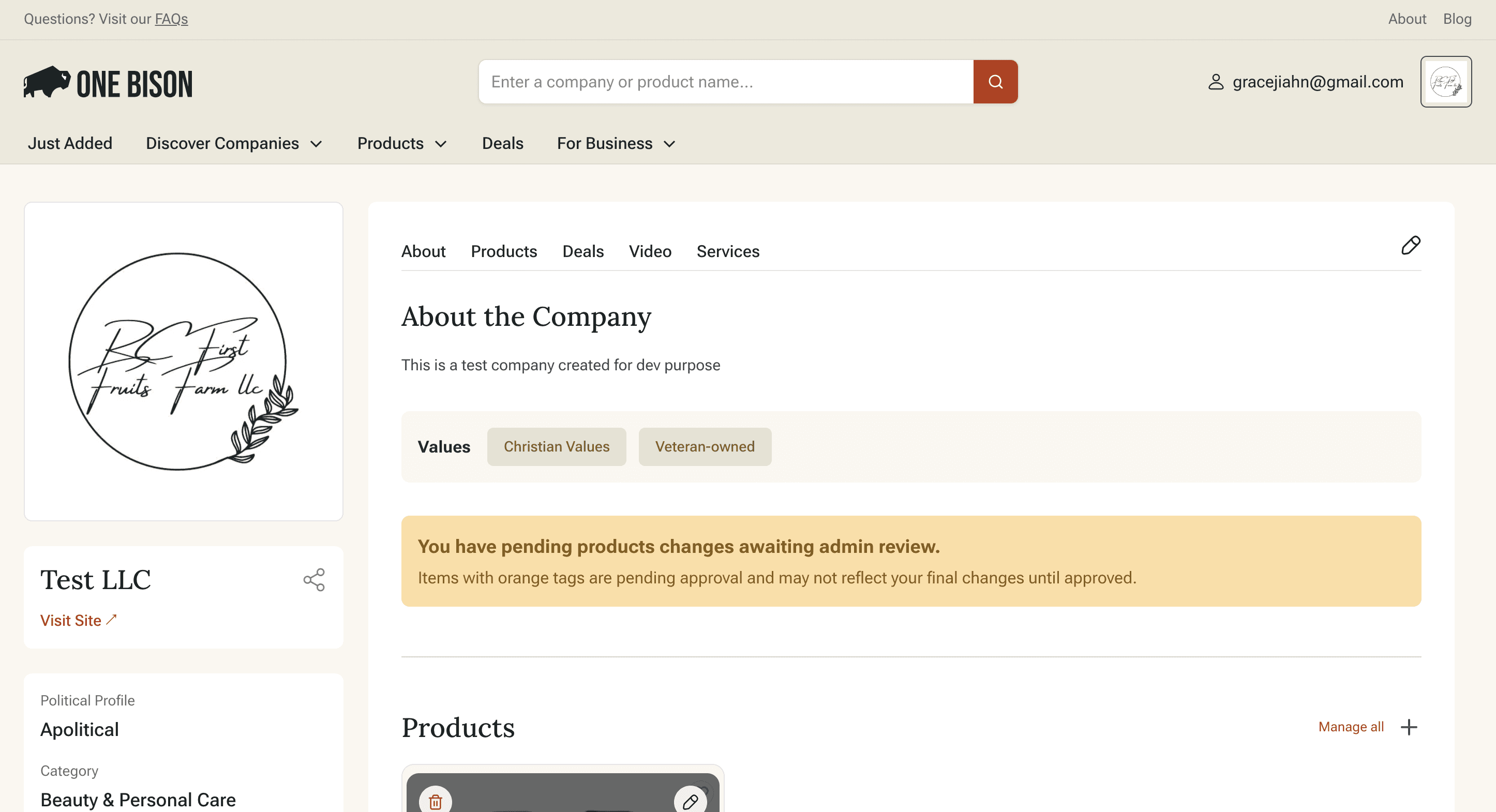Click the user account icon beside email
Image resolution: width=1496 pixels, height=812 pixels.
[x=1216, y=82]
